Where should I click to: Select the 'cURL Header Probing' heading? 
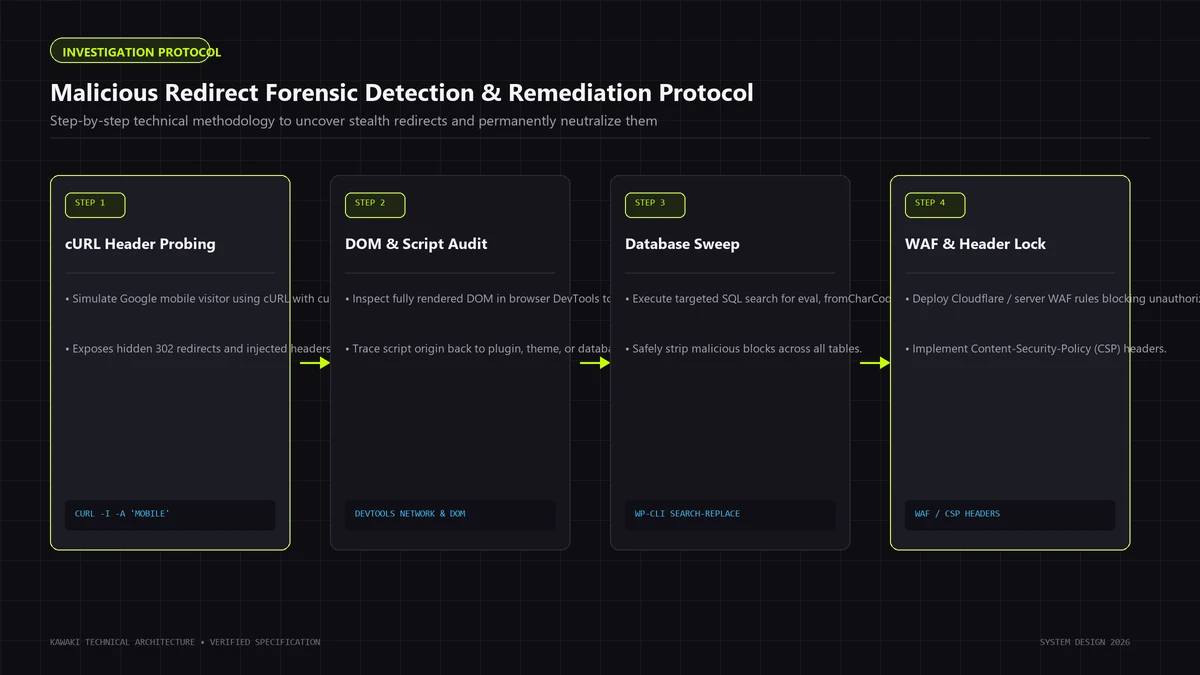click(140, 244)
